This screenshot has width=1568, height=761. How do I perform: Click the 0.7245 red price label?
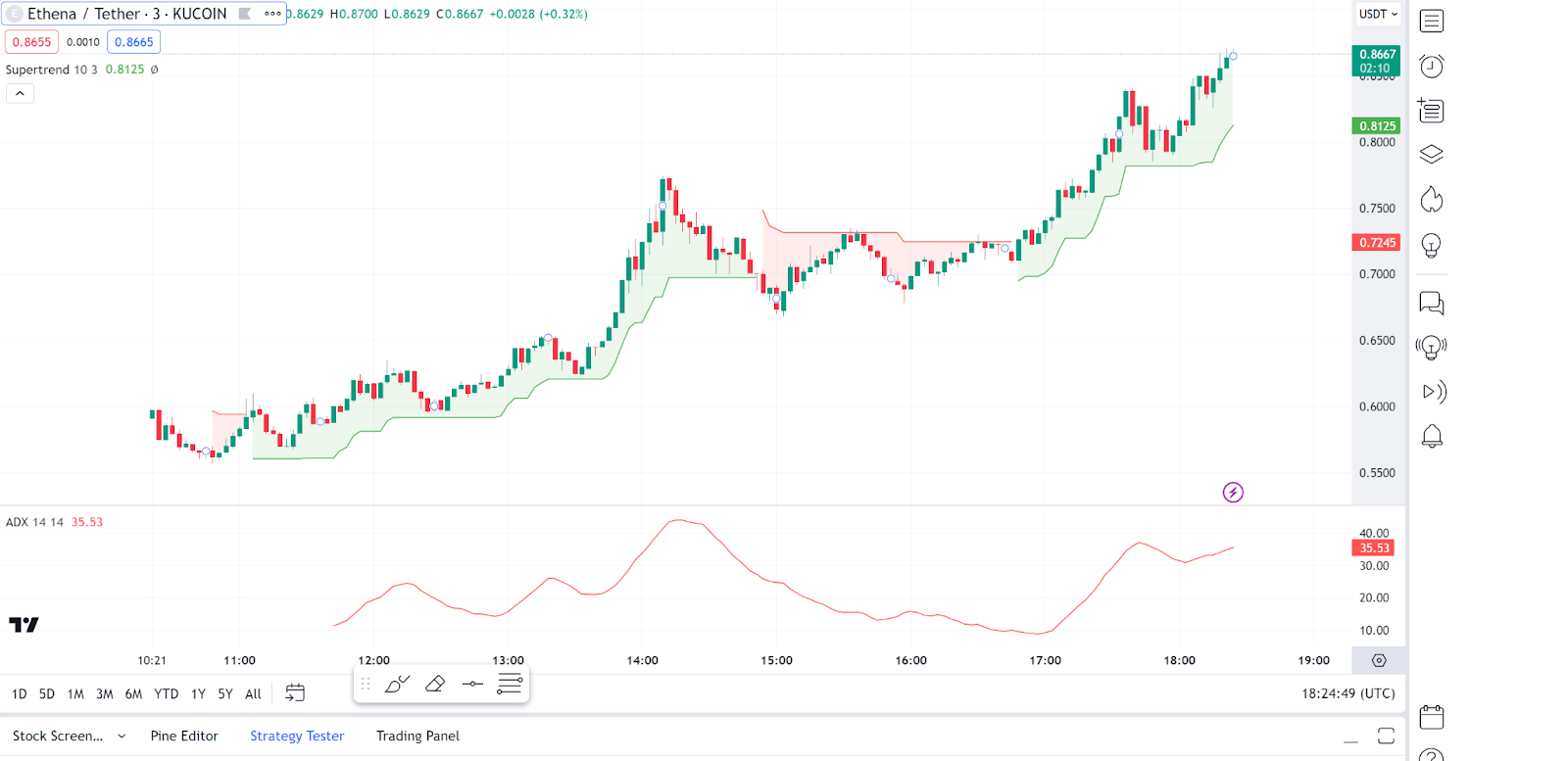coord(1377,242)
